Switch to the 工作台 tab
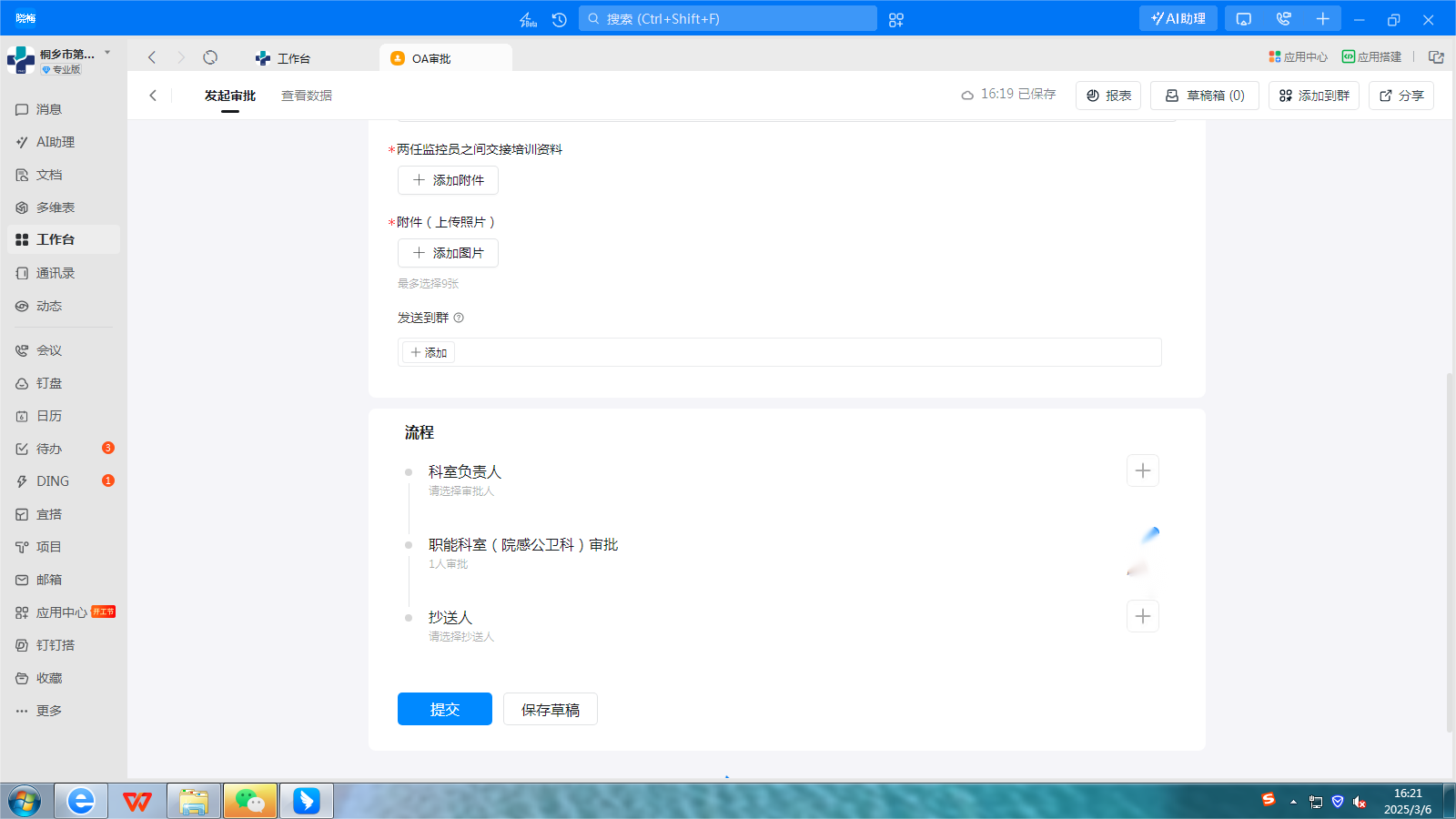1456x819 pixels. tap(291, 57)
